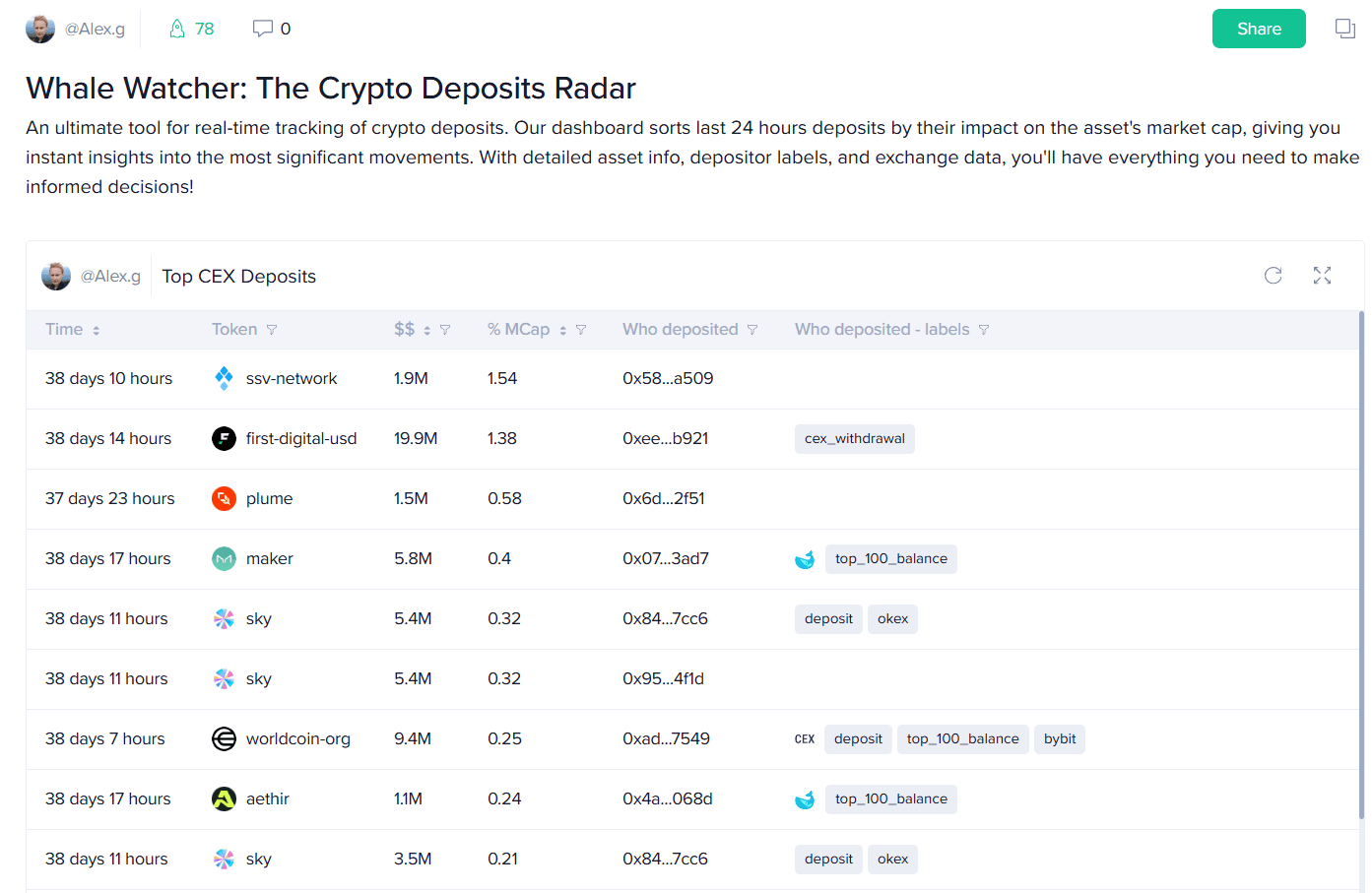Click the refresh icon on Top CEX Deposits
1372x893 pixels.
coord(1273,276)
